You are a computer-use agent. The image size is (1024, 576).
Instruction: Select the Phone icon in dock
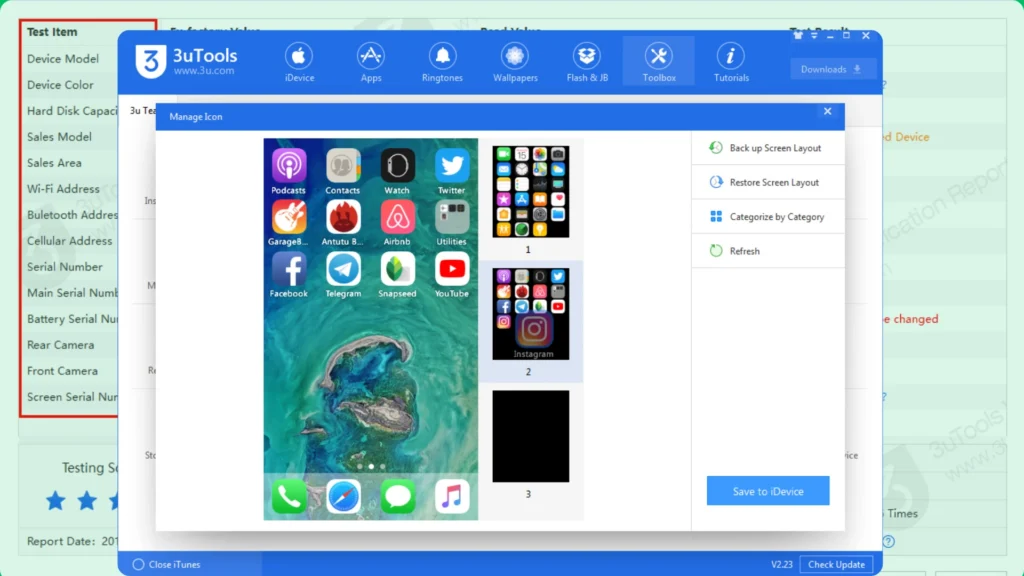289,496
